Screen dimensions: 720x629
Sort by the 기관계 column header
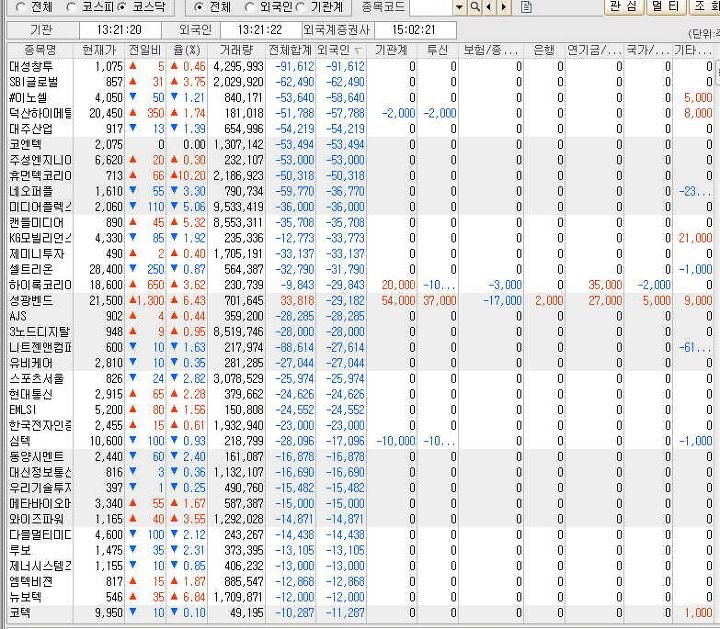(391, 50)
